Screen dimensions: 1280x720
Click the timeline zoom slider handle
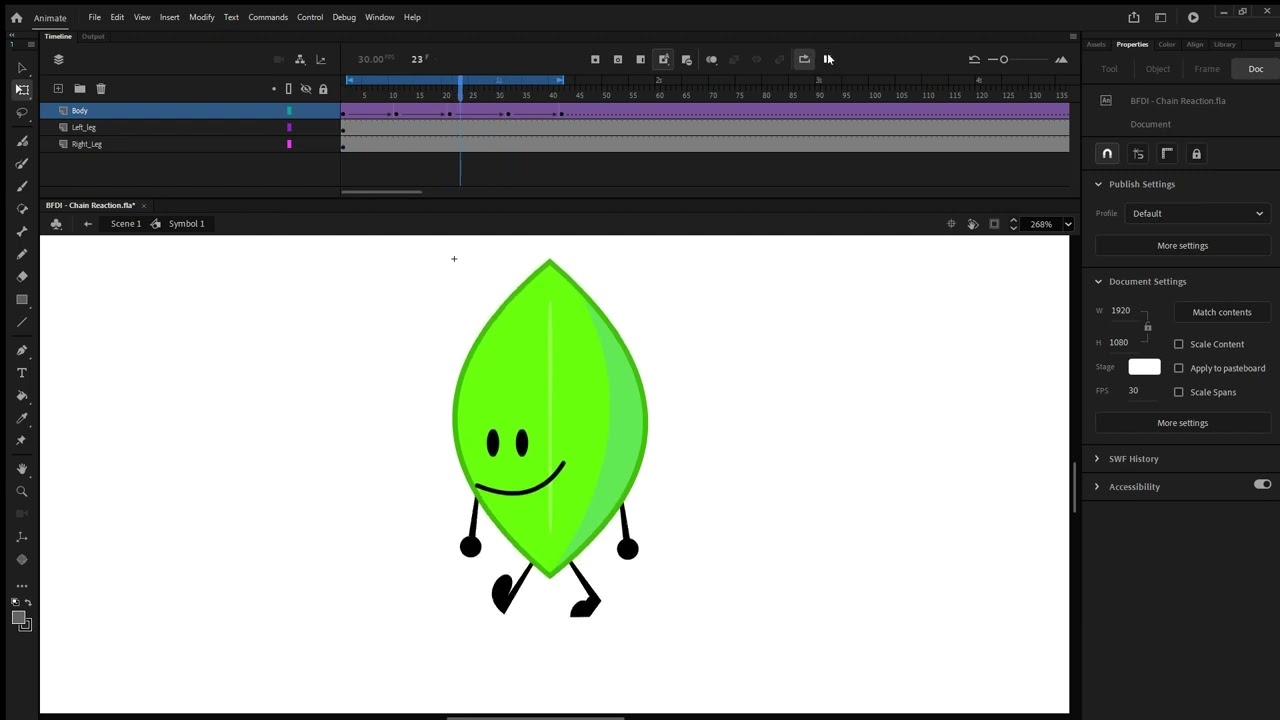click(x=1004, y=60)
